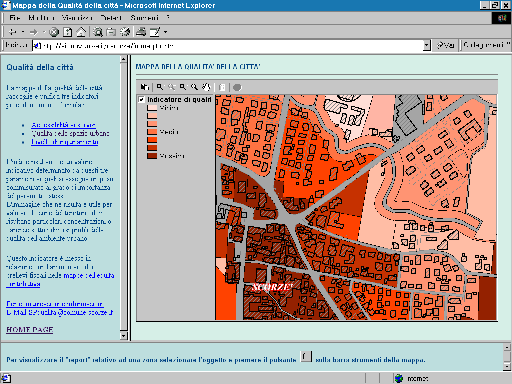Stop page loading in browser toolbar
The width and height of the screenshot is (512, 384).
pyautogui.click(x=54, y=32)
